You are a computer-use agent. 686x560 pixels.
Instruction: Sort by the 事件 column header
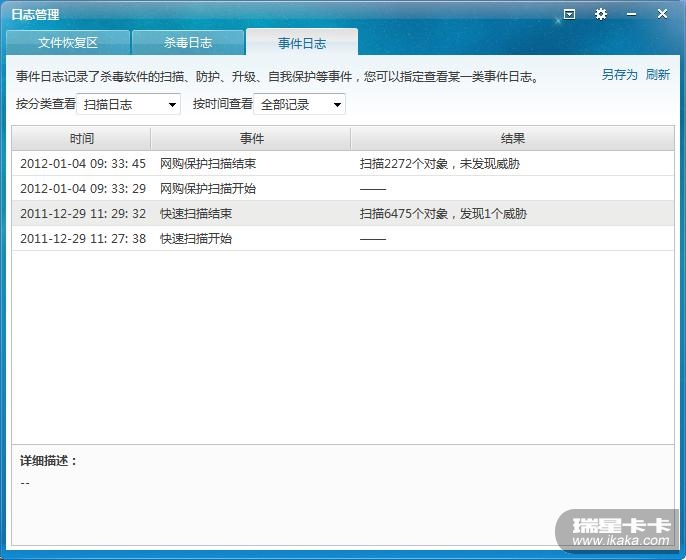tap(251, 139)
